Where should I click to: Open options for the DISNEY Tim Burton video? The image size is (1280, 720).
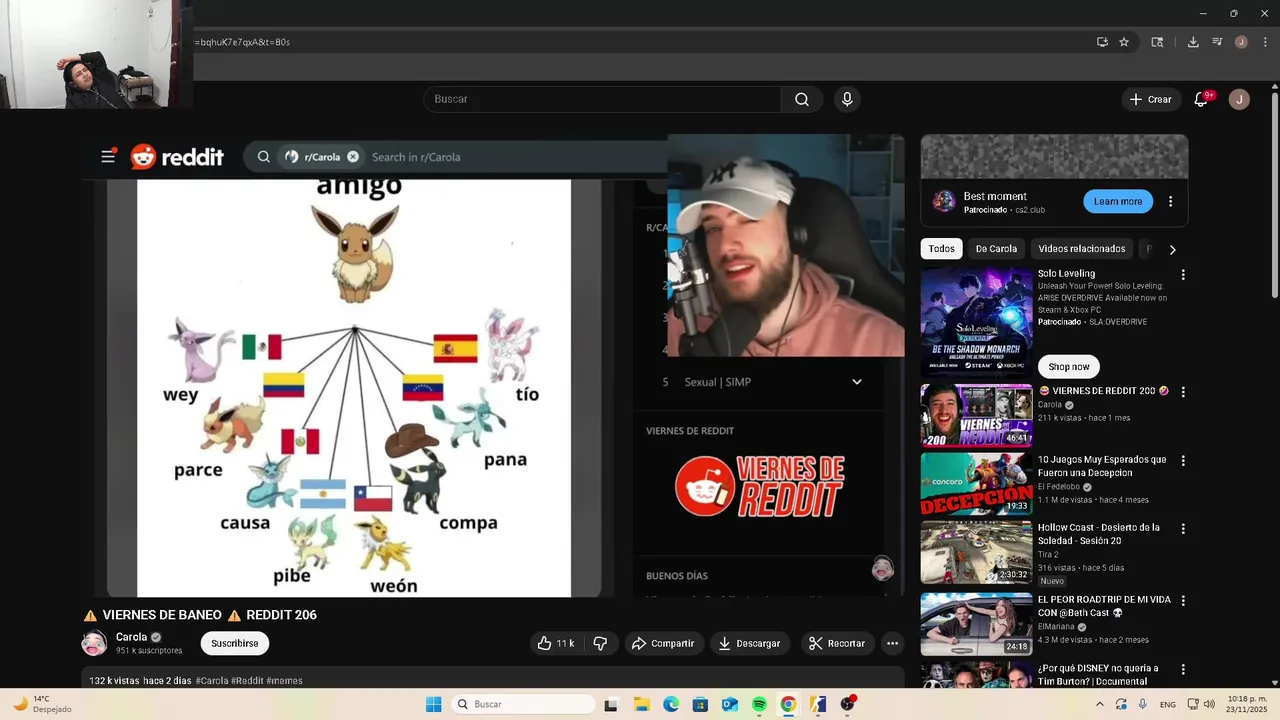(x=1183, y=669)
